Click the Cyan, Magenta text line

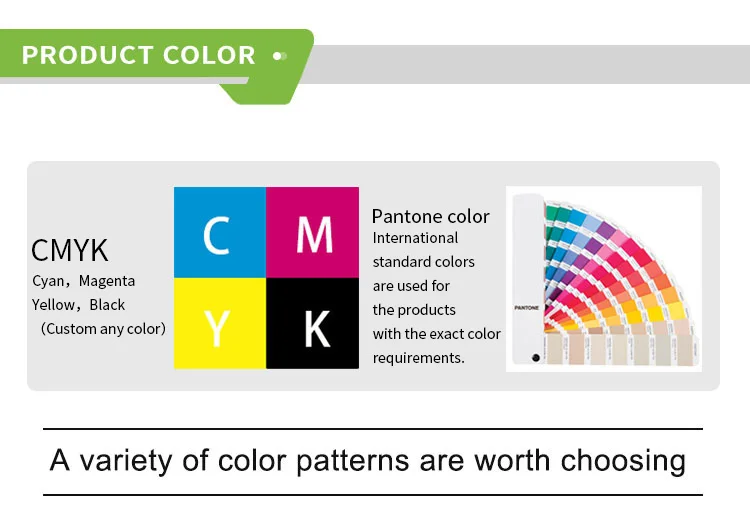click(83, 281)
